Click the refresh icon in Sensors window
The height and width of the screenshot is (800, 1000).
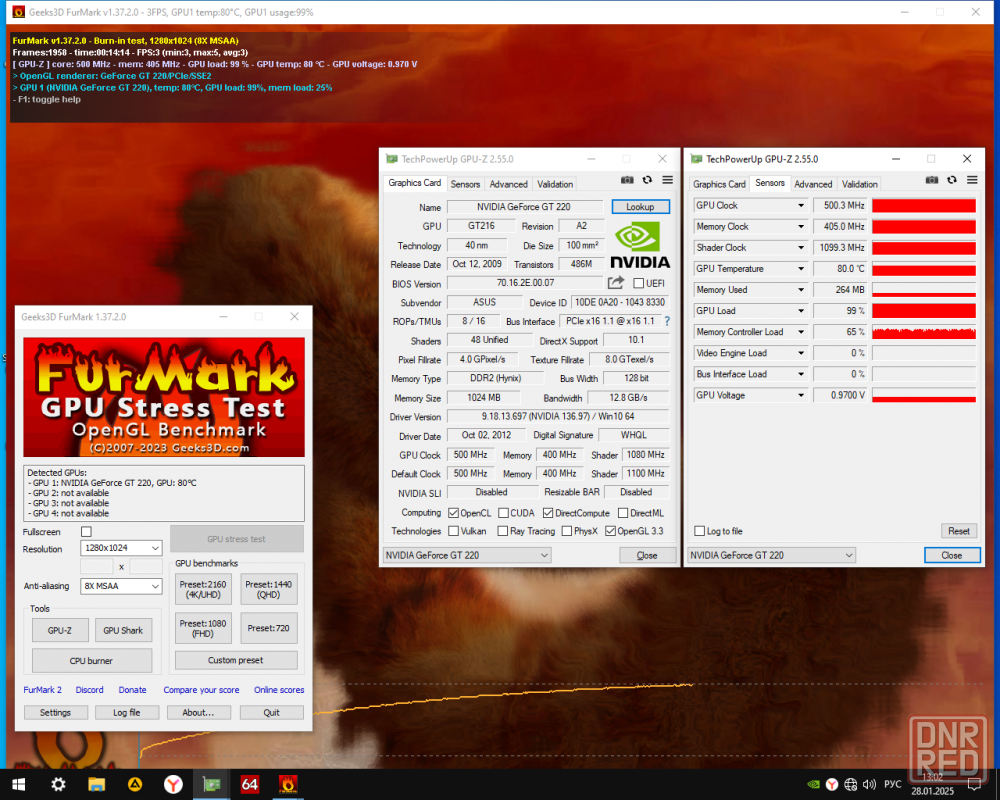(952, 181)
